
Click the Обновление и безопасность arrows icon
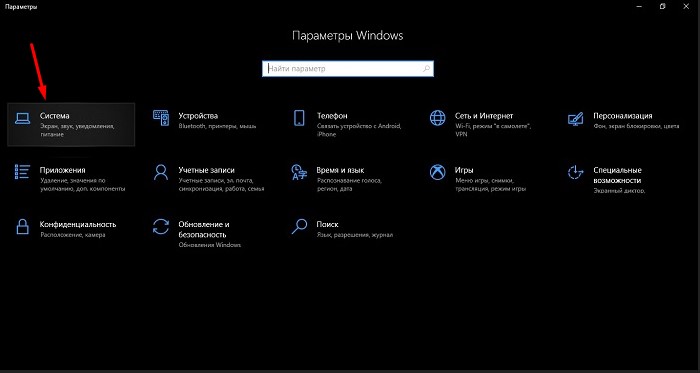(x=161, y=227)
